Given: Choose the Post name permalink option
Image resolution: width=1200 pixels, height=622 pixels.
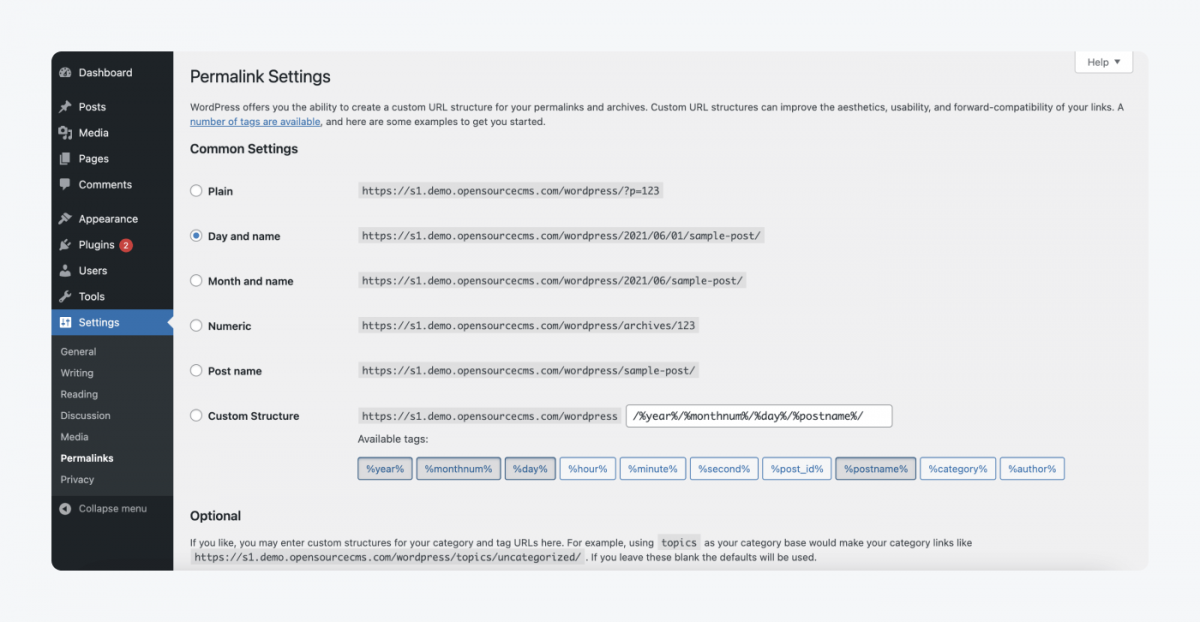Looking at the screenshot, I should (196, 371).
